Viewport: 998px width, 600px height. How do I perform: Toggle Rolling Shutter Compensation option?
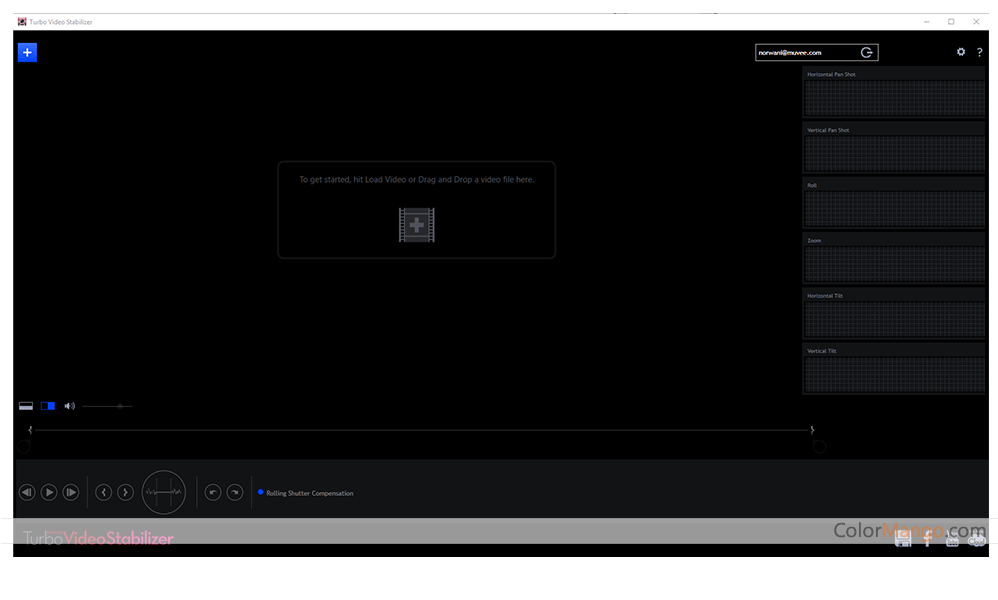click(x=261, y=492)
